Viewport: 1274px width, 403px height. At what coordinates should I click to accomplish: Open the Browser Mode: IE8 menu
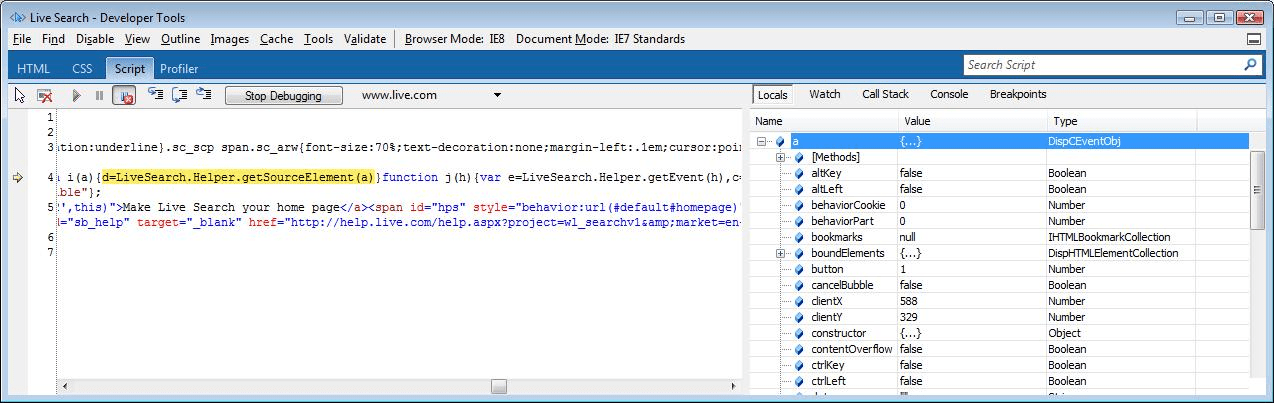(x=455, y=39)
